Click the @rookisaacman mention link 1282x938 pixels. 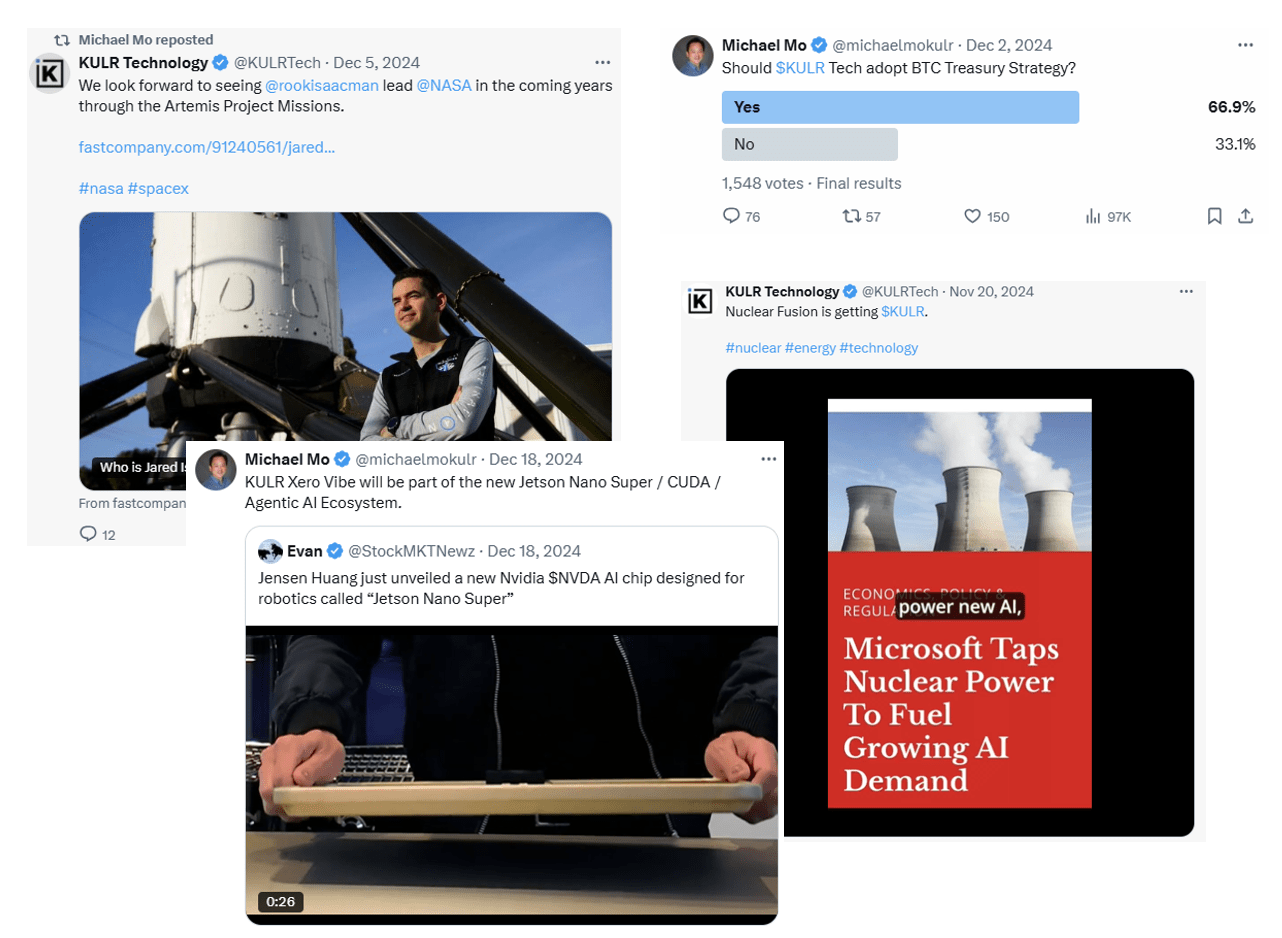click(322, 85)
